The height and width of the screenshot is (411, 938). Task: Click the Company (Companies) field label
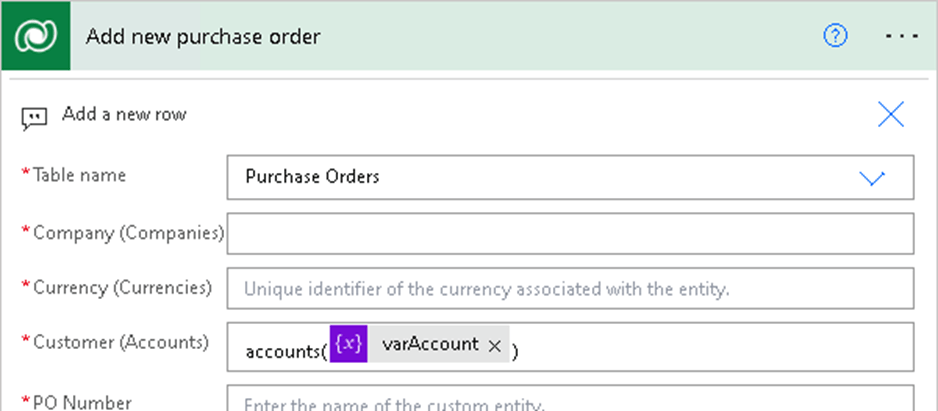point(127,232)
